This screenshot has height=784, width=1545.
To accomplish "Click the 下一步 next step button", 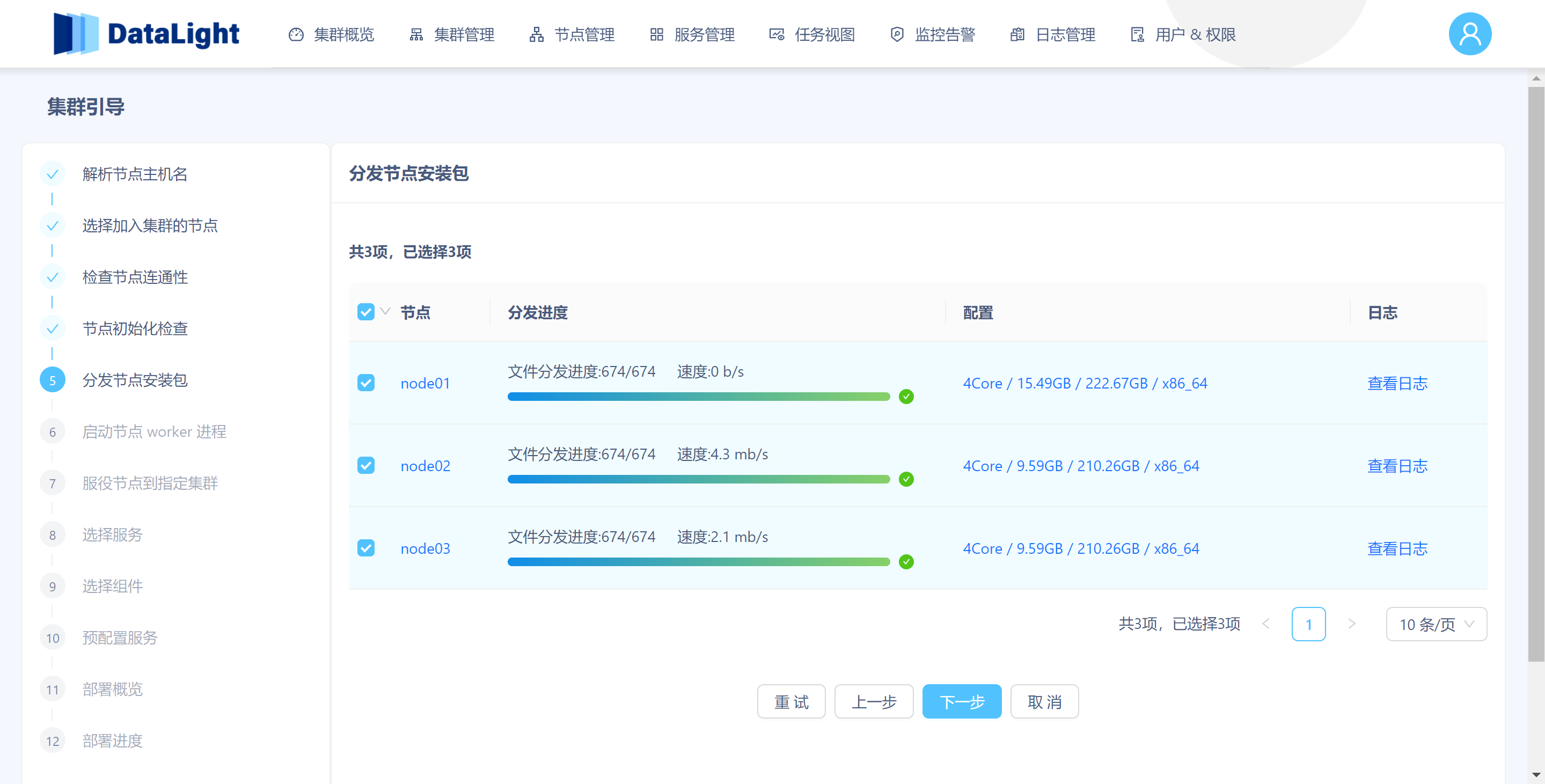I will coord(962,702).
